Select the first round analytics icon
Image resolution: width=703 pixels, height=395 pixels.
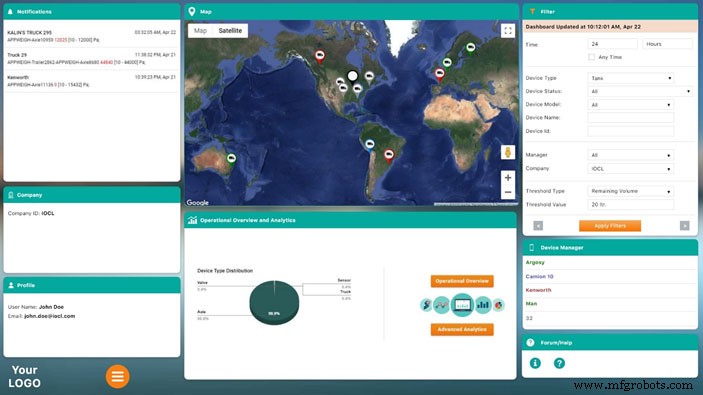click(426, 305)
